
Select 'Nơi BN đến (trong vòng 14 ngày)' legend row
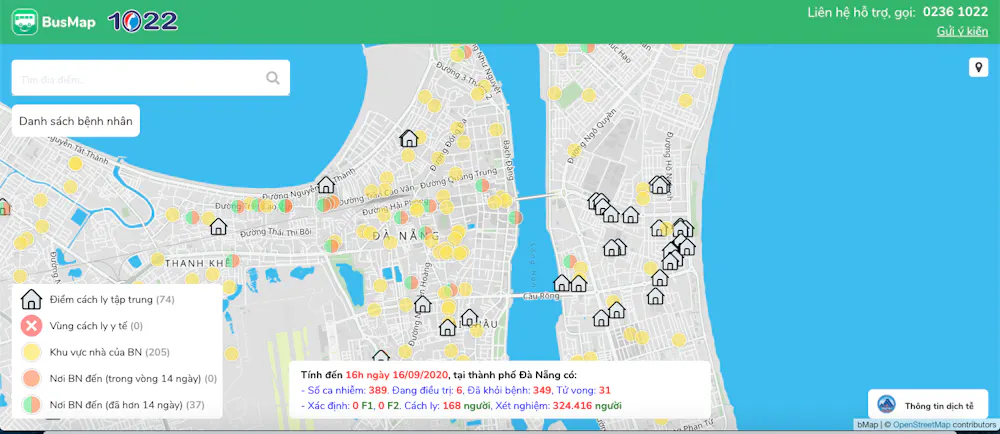(x=119, y=379)
